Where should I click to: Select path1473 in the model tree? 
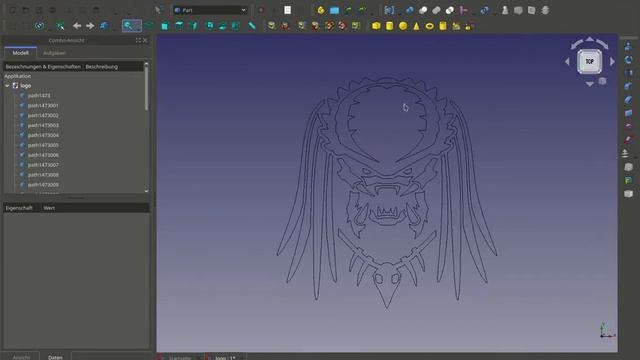(39, 96)
